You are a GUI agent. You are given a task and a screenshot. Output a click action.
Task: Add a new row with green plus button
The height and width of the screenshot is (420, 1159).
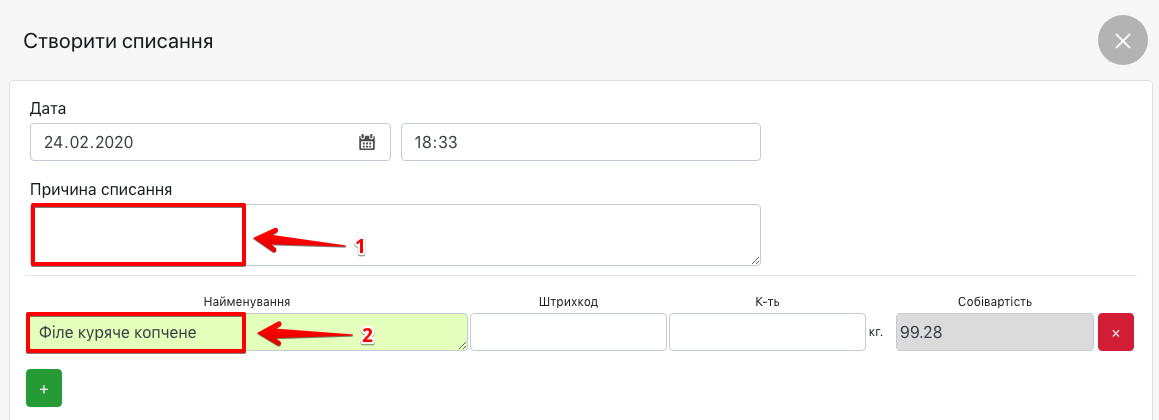coord(44,388)
